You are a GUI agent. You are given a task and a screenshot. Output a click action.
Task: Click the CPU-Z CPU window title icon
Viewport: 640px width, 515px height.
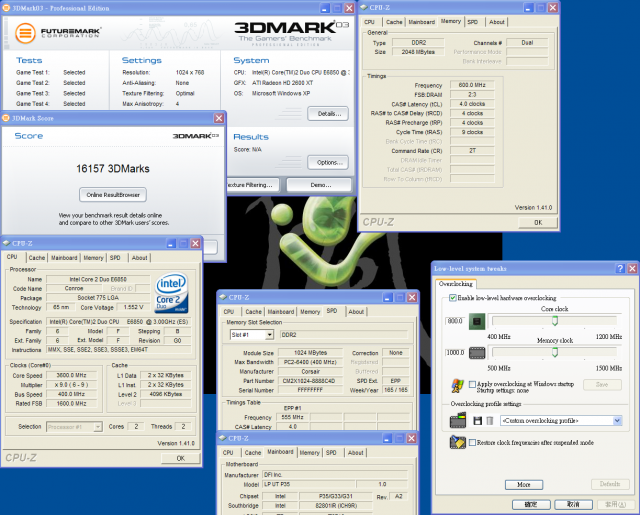pos(6,243)
